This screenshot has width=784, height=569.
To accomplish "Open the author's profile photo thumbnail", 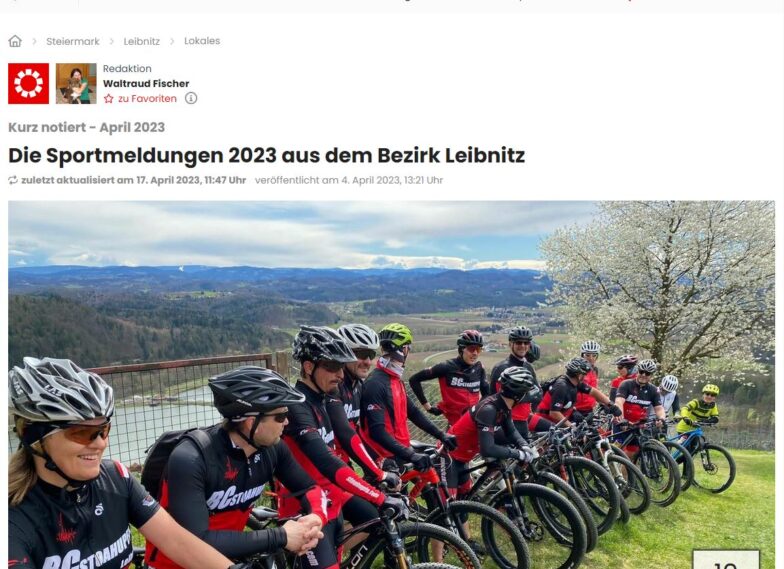I will pos(76,84).
